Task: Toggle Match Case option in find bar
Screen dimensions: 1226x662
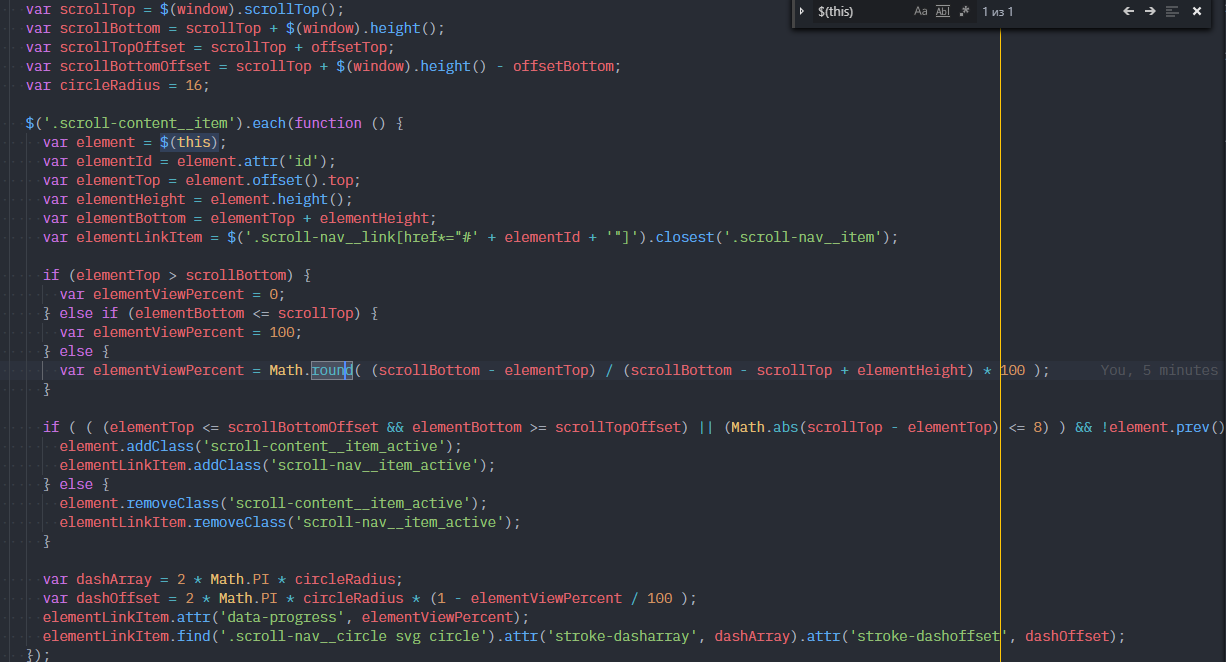Action: (x=920, y=11)
